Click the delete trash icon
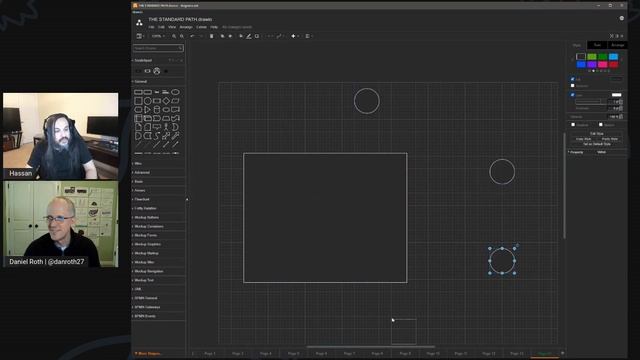The image size is (640, 360). (x=211, y=36)
